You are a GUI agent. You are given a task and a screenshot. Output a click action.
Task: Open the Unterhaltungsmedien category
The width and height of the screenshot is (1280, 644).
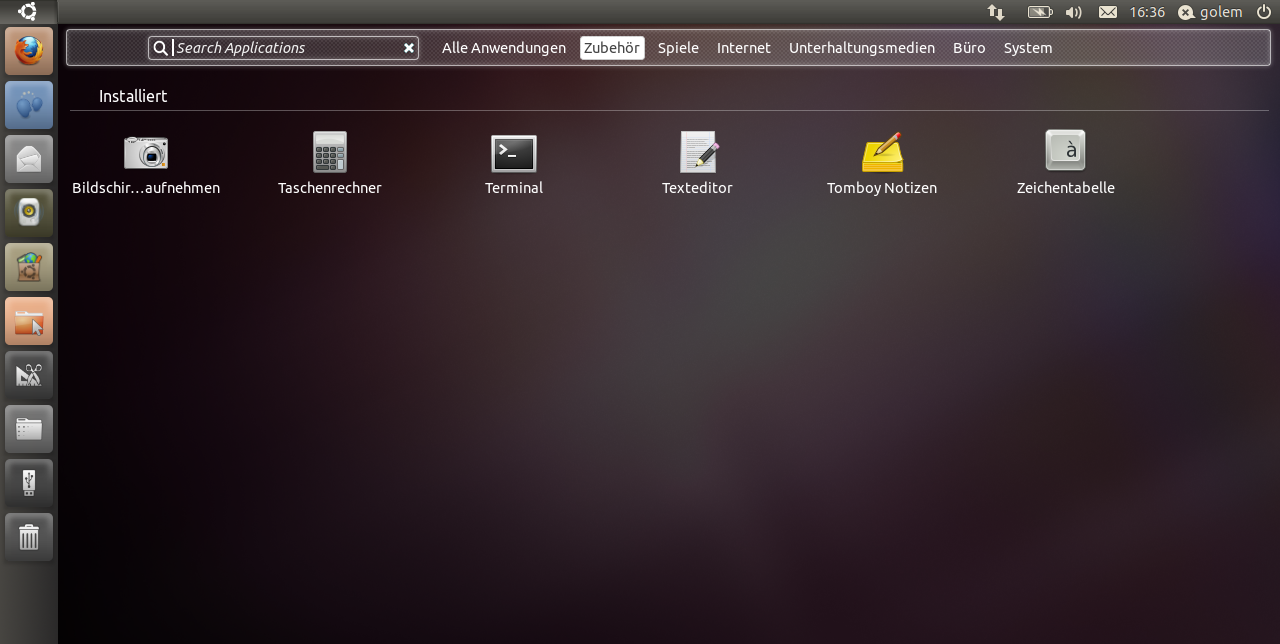pos(862,48)
